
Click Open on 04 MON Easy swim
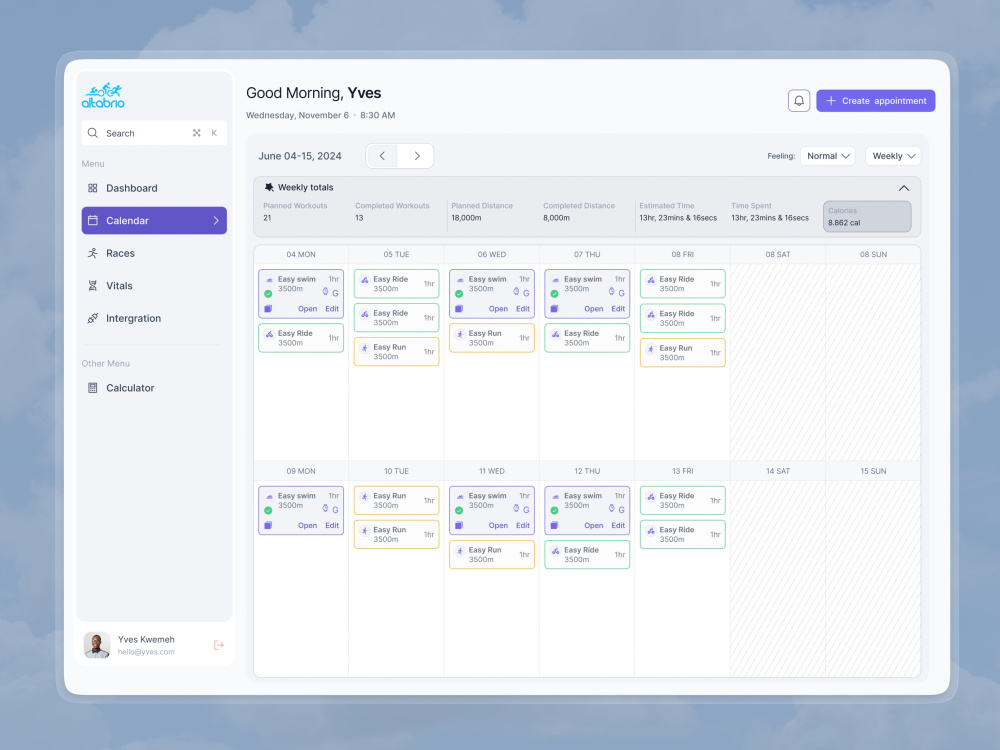coord(307,309)
